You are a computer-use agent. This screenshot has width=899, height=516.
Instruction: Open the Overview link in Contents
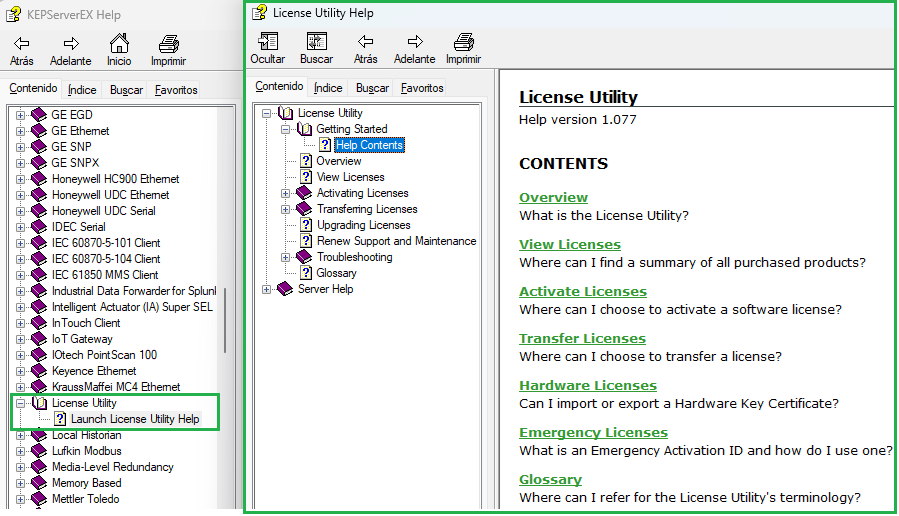pos(553,197)
